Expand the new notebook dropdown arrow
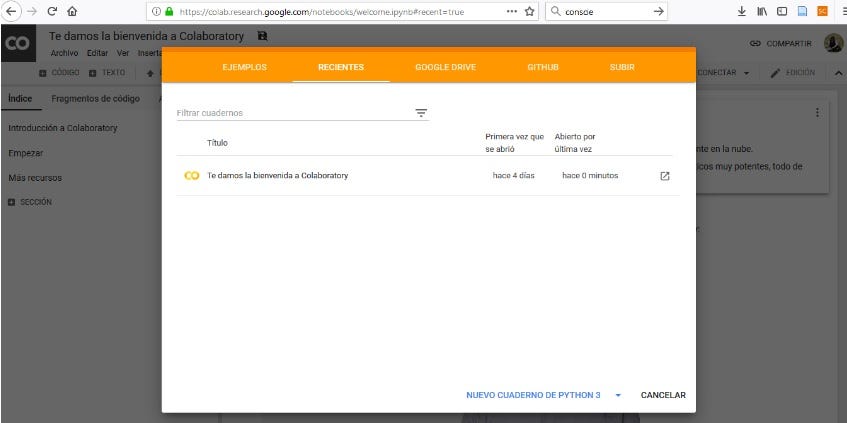 [x=618, y=395]
